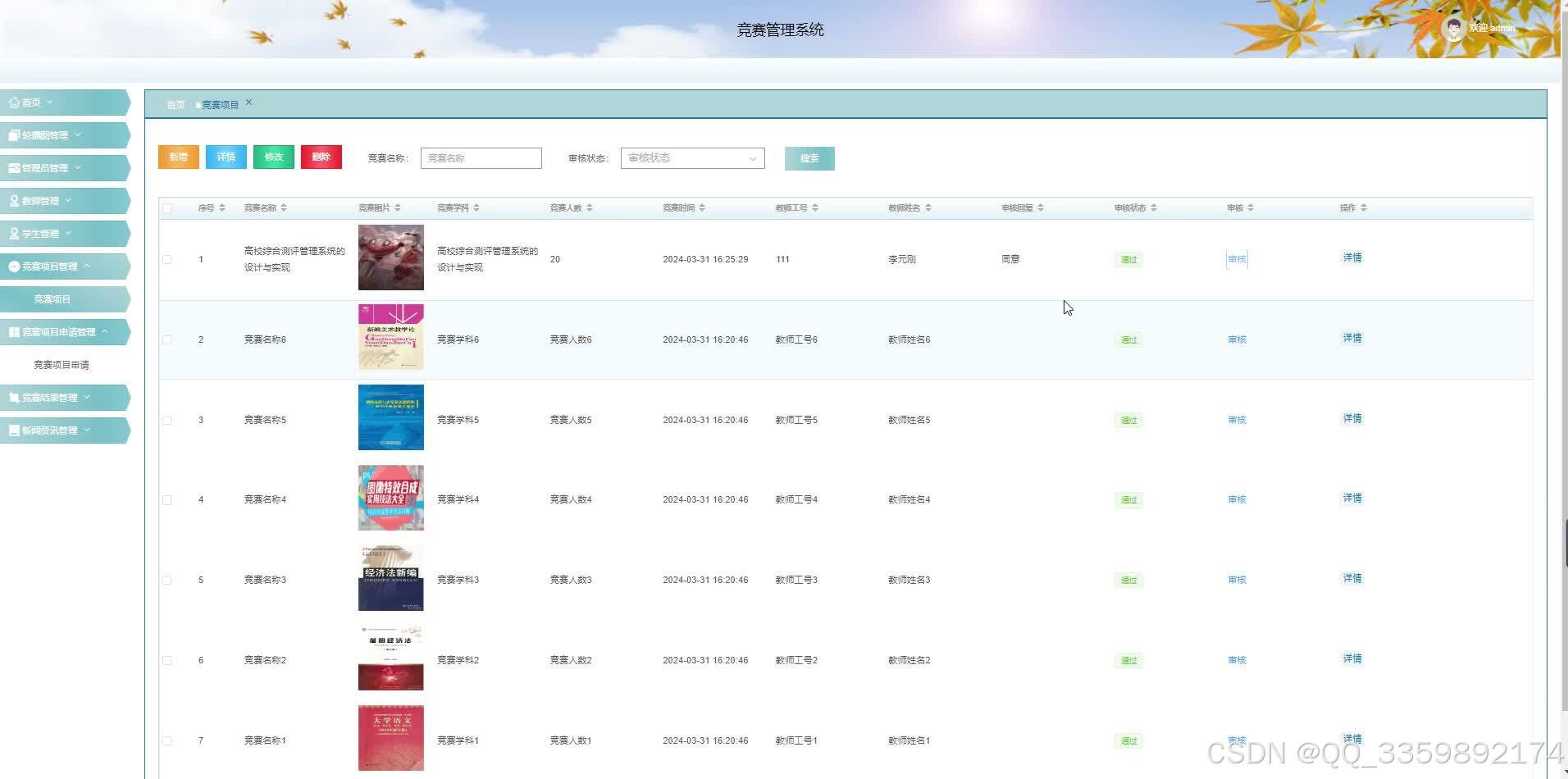Viewport: 1568px width, 779px height.
Task: Check the 竞赛名称6 row checkbox
Action: point(167,339)
